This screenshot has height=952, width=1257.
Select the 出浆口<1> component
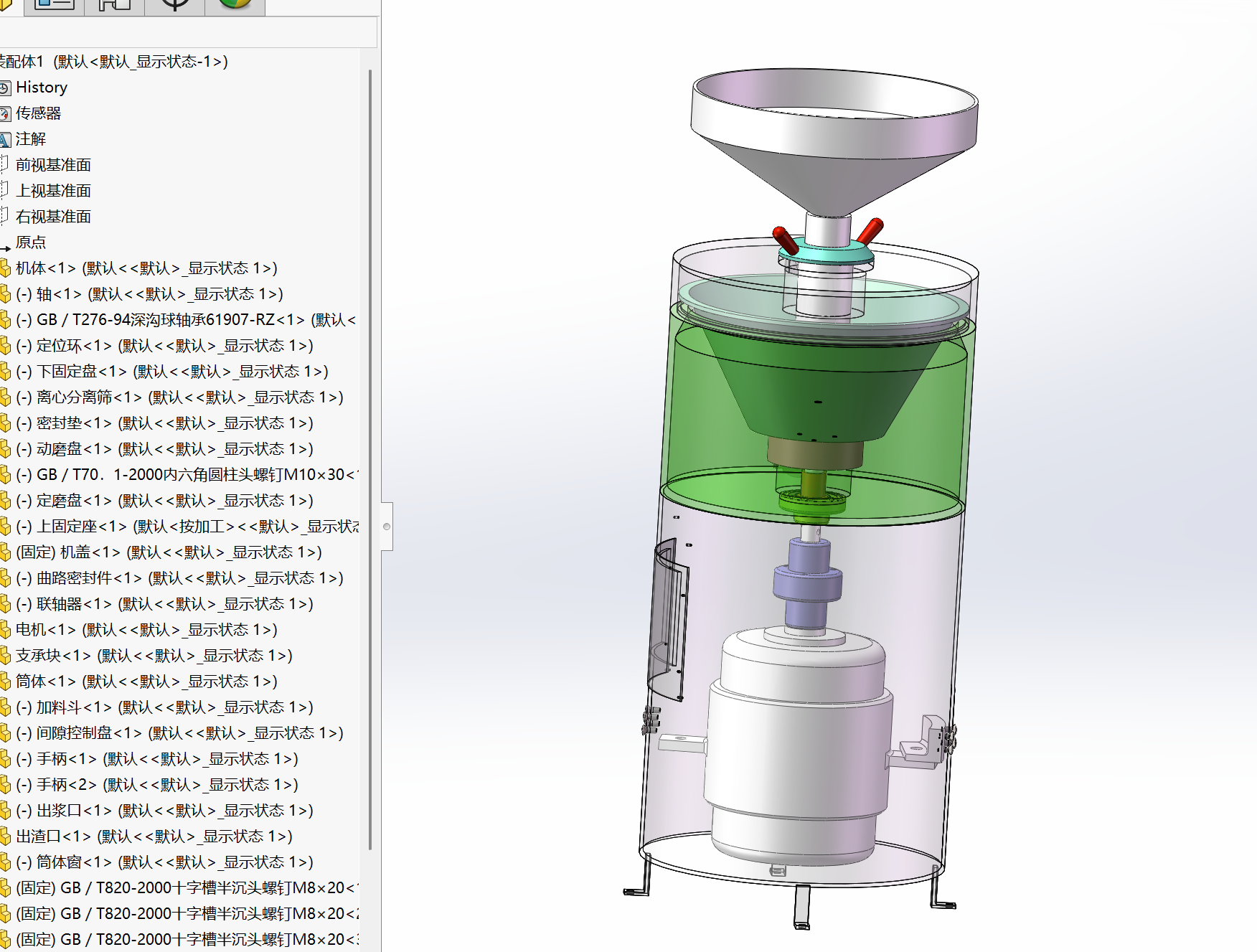(164, 811)
